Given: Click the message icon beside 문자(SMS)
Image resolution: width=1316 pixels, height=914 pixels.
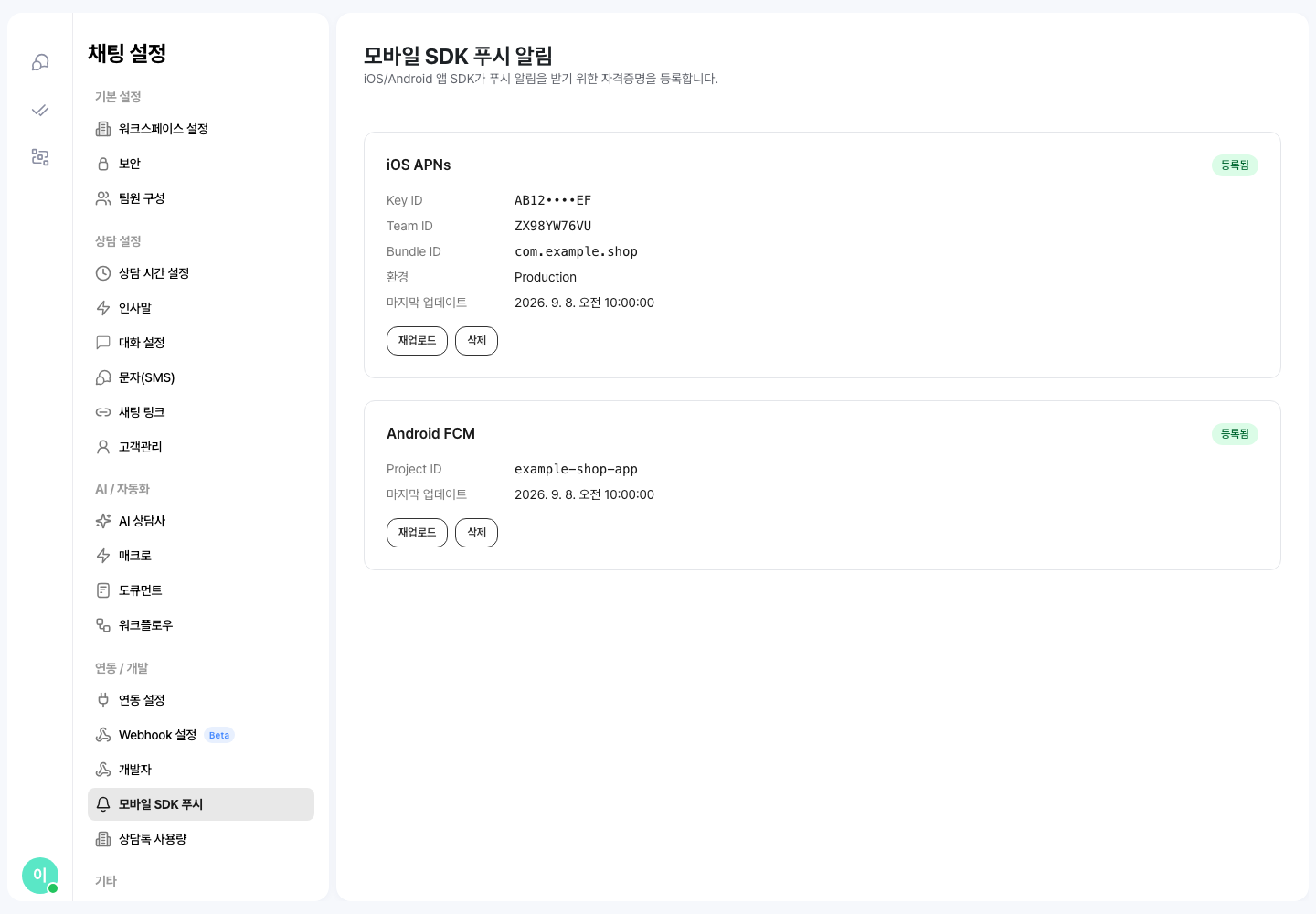Looking at the screenshot, I should click(x=103, y=377).
